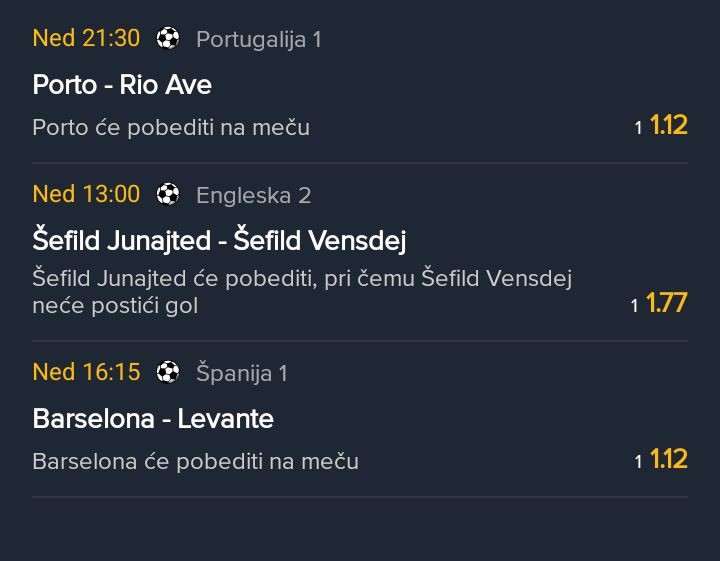Select the Porto - Rio Ave match title
The height and width of the screenshot is (561, 720).
(122, 85)
